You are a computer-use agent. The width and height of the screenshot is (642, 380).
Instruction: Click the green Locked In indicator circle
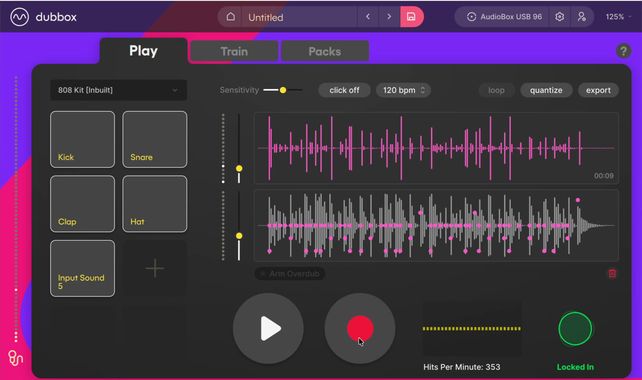[575, 328]
